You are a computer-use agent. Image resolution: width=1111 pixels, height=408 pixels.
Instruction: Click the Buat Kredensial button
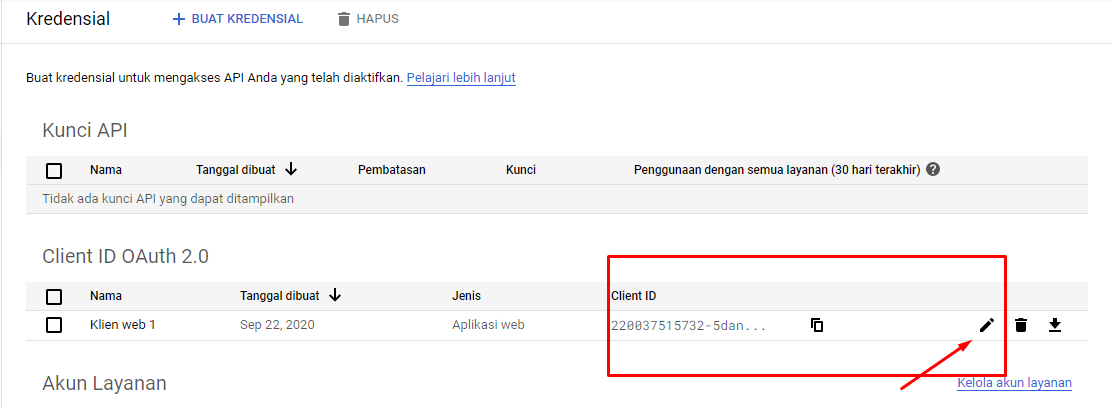tap(237, 19)
